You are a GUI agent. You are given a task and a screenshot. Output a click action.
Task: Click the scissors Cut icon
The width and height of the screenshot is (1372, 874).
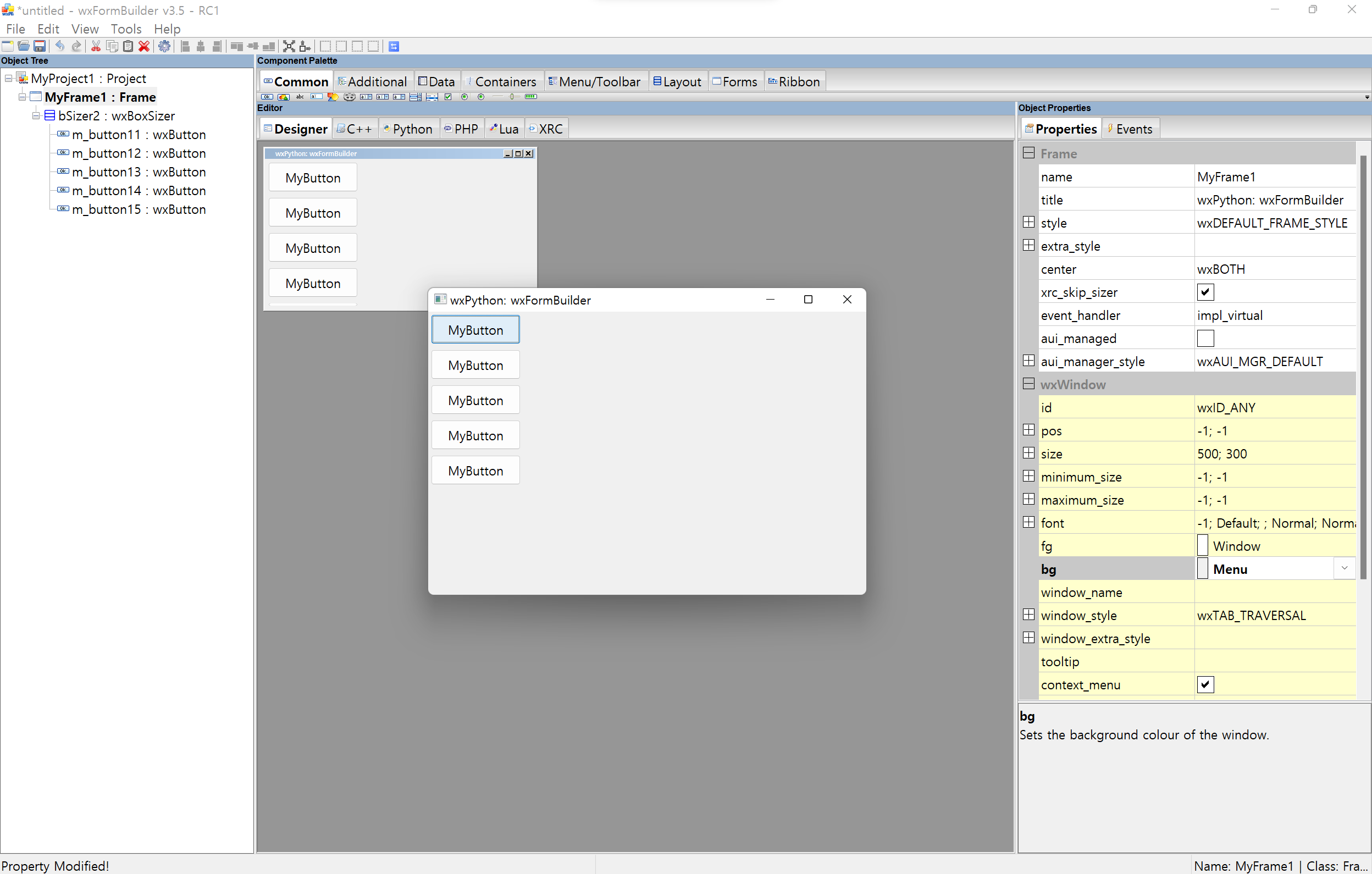point(96,46)
